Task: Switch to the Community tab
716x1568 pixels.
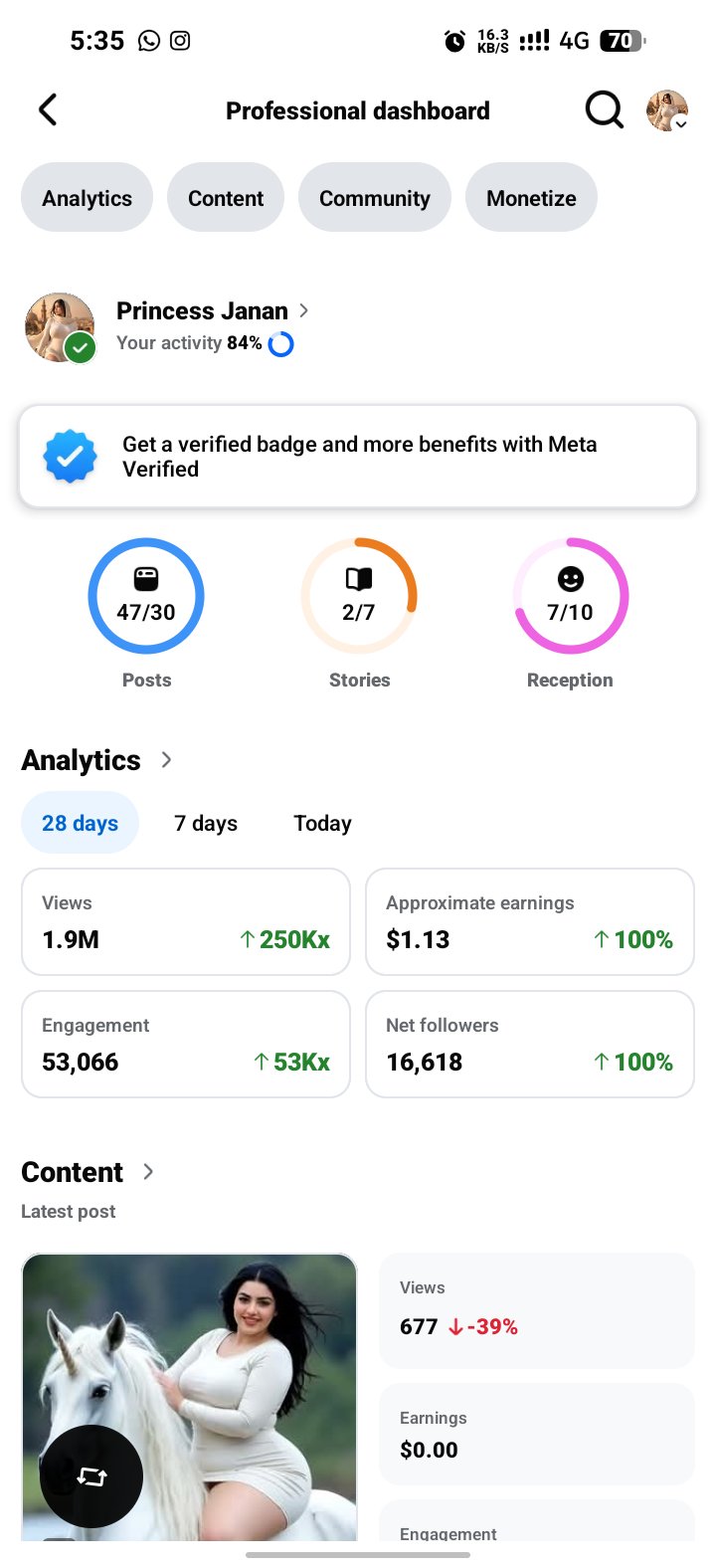Action: (x=375, y=198)
